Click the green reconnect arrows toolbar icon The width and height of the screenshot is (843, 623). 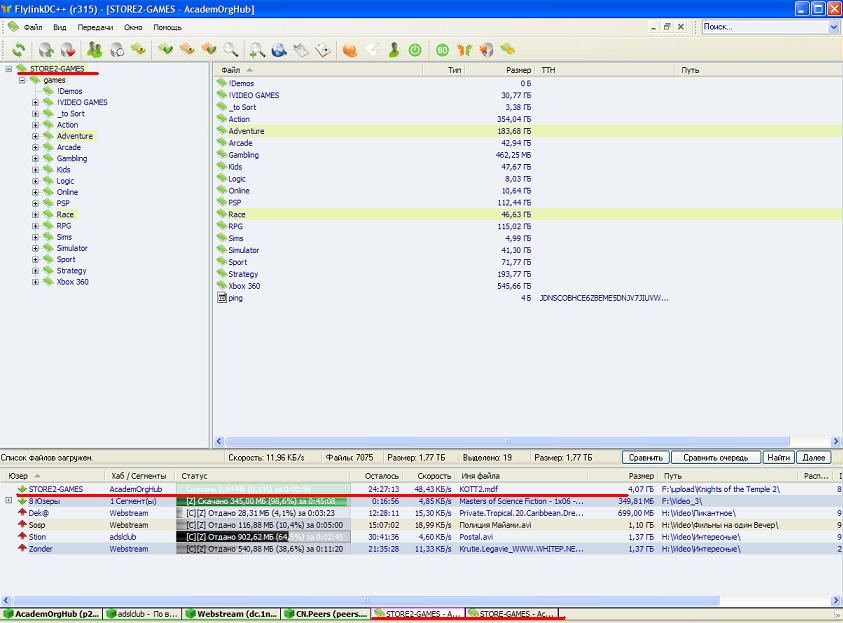[x=19, y=50]
